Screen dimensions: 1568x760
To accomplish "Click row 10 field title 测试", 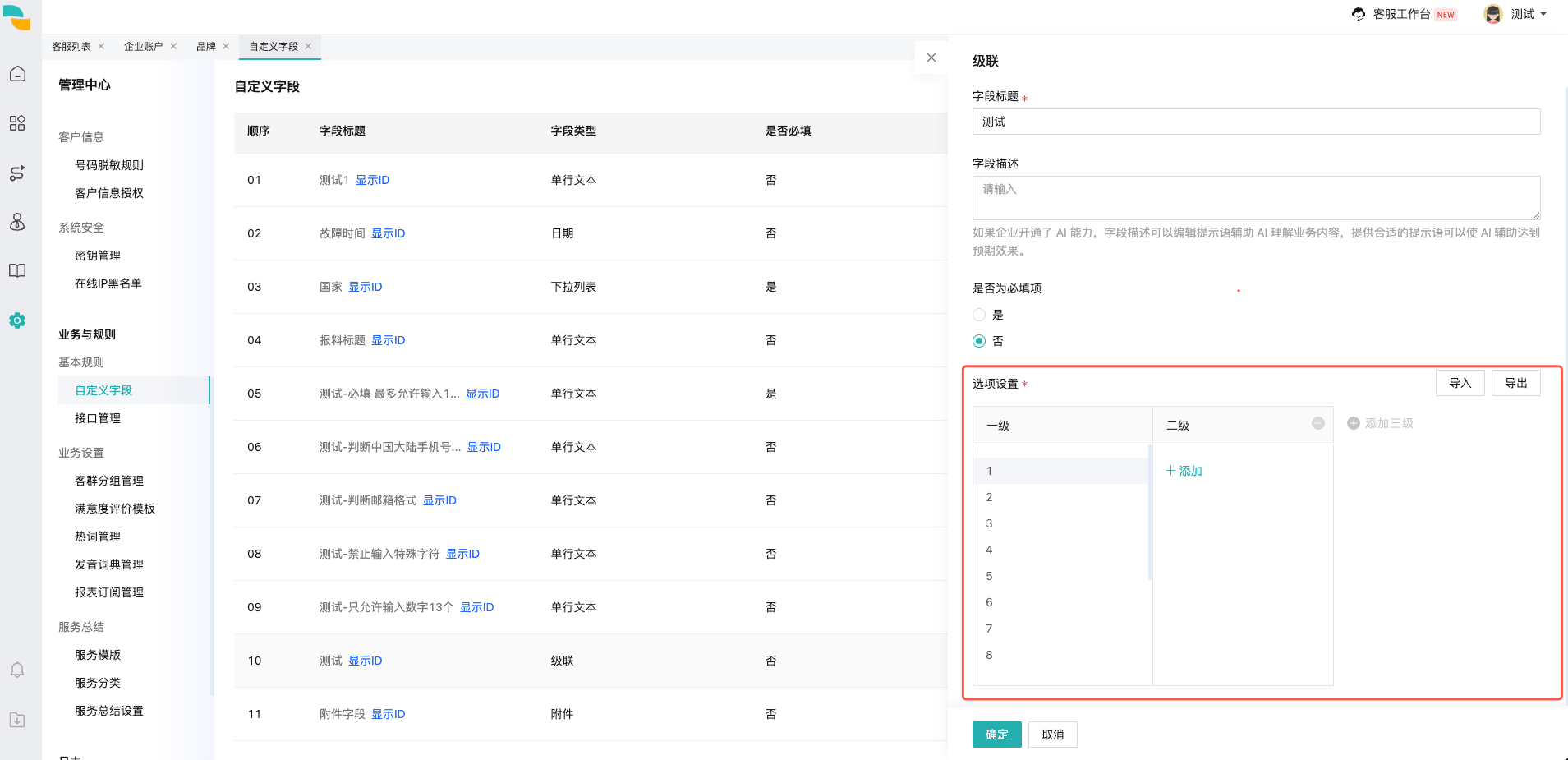I will [331, 661].
